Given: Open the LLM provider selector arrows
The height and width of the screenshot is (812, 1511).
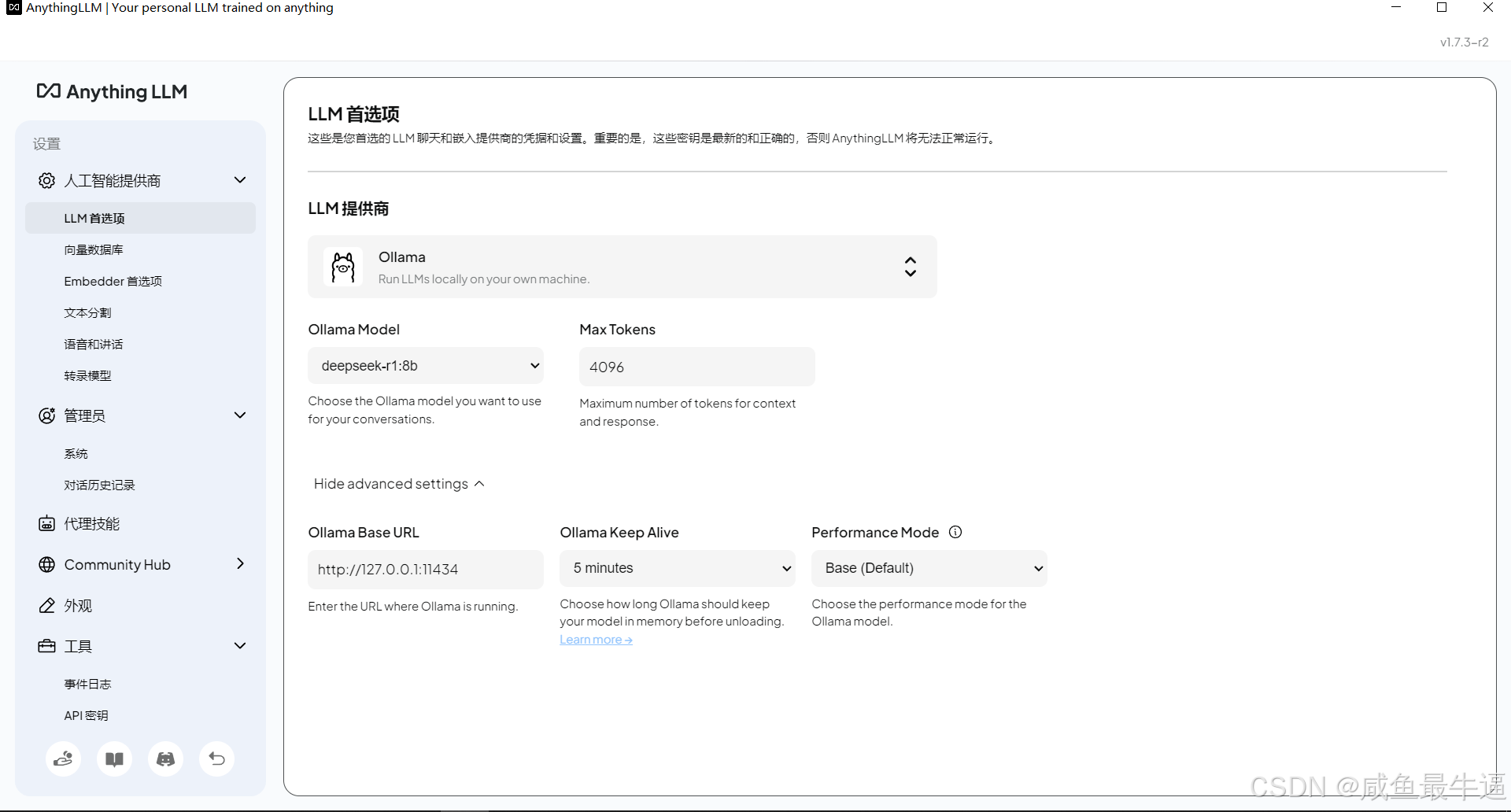Looking at the screenshot, I should 911,267.
